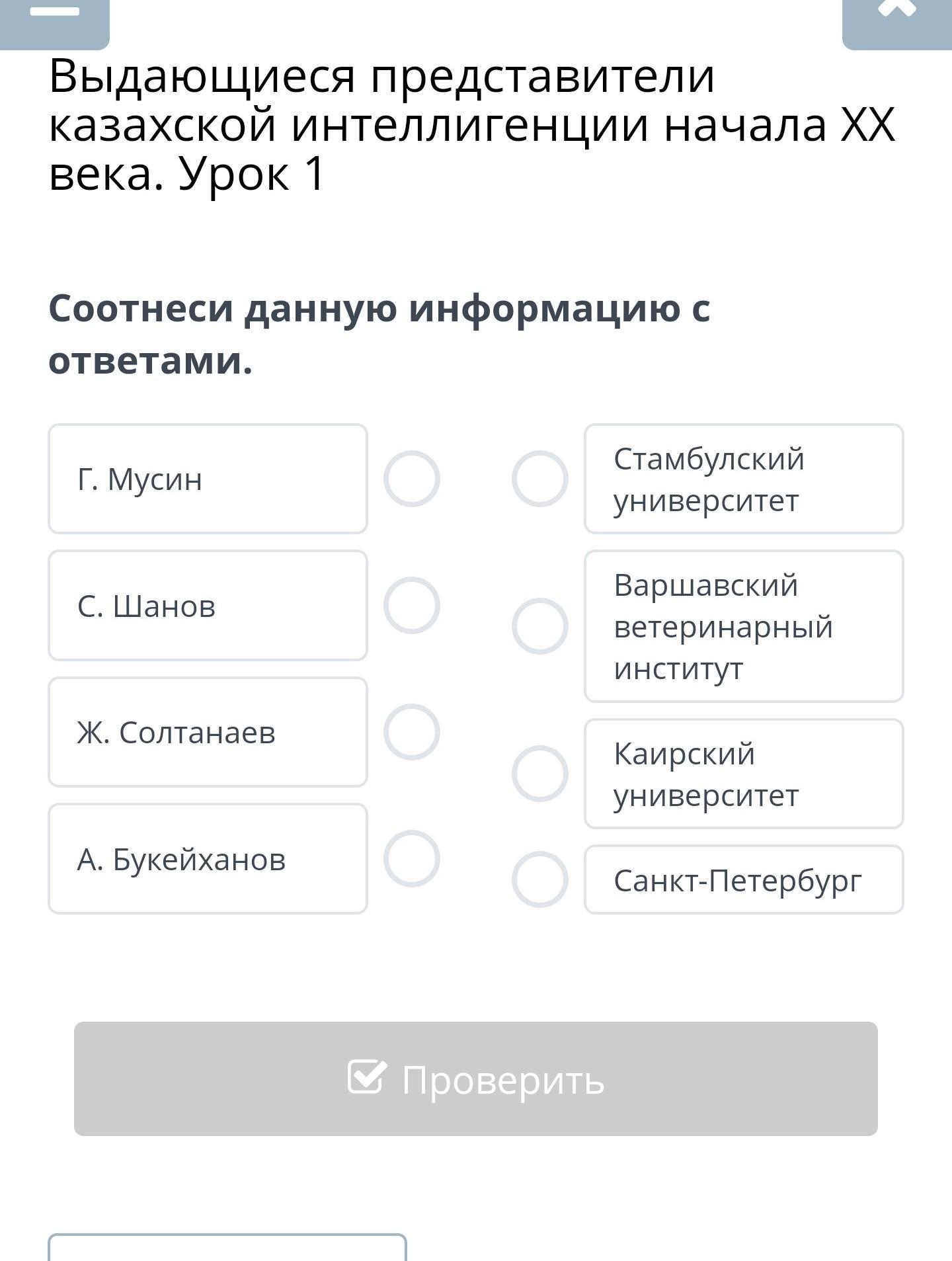Click the А. Букейханов answer card

pos(208,858)
